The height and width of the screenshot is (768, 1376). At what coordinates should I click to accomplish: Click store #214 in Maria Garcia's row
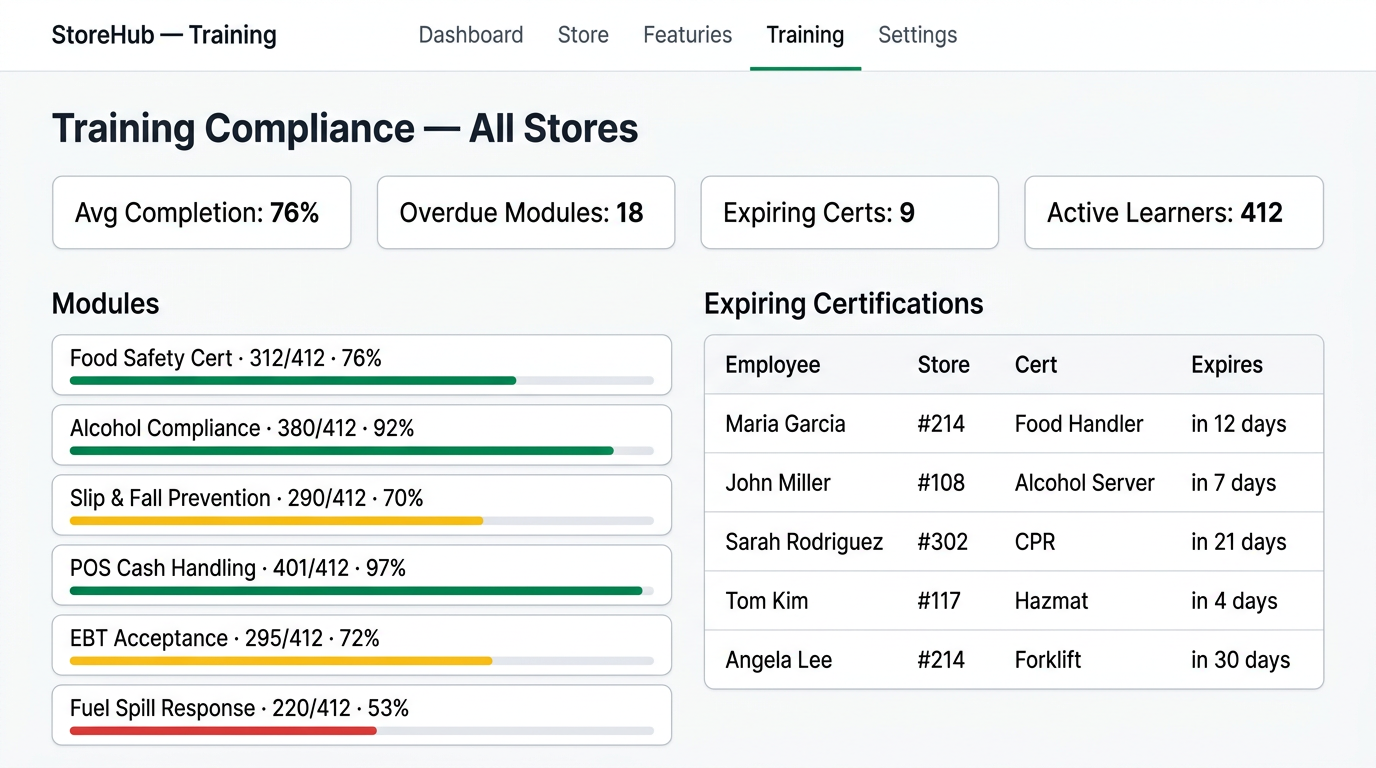coord(941,424)
